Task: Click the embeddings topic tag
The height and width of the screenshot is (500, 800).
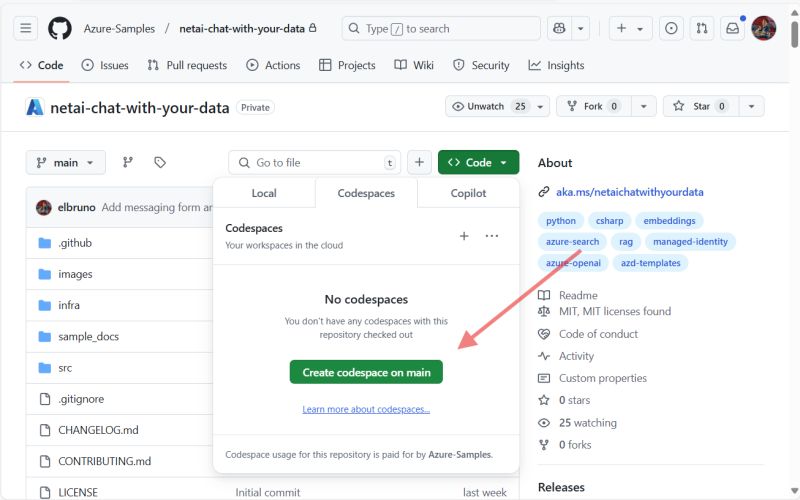Action: pyautogui.click(x=669, y=220)
